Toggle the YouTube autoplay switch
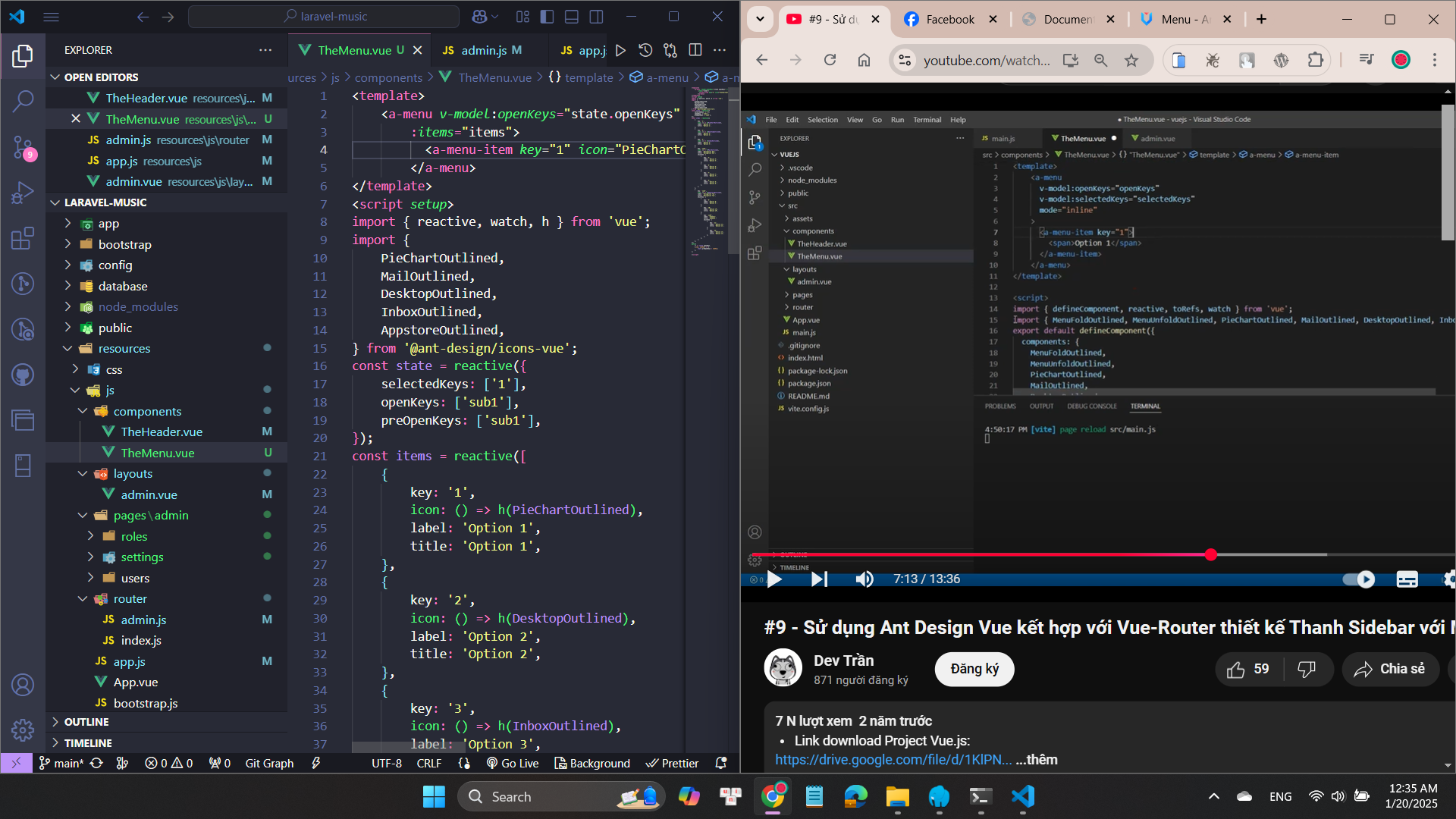1456x819 pixels. pyautogui.click(x=1357, y=579)
